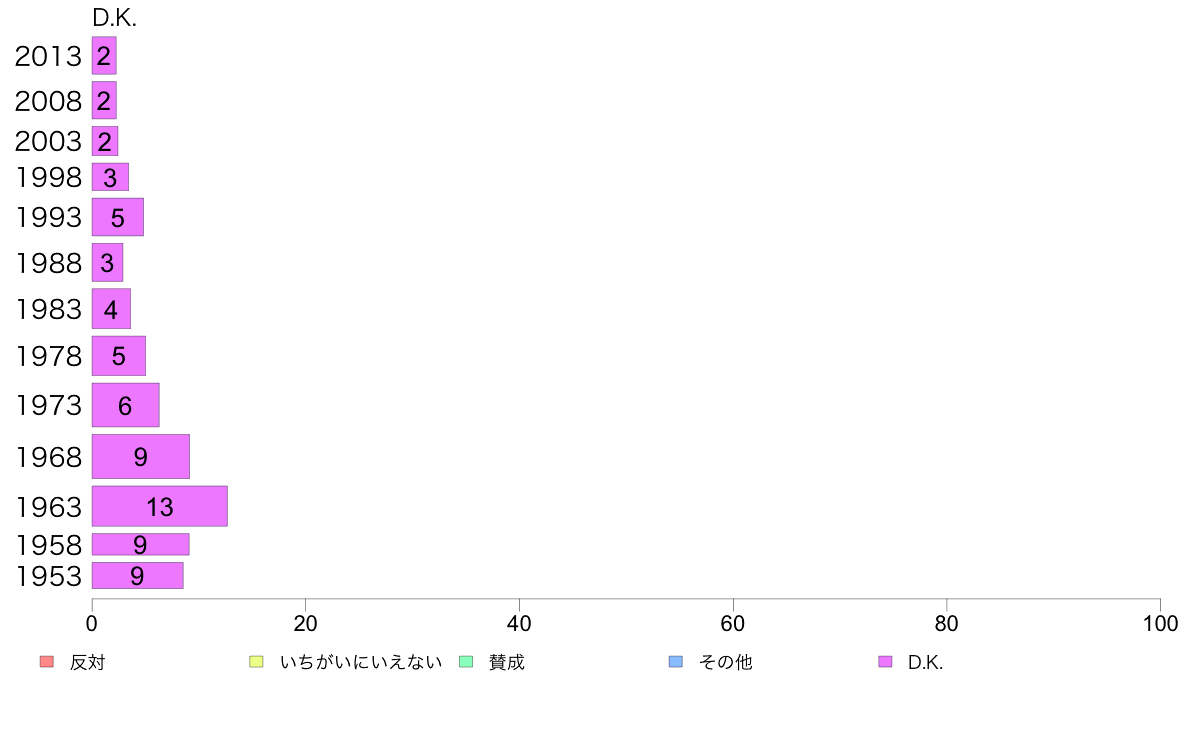Click the magenta D.K. legend swatch
This screenshot has width=1188, height=736.
[x=885, y=662]
